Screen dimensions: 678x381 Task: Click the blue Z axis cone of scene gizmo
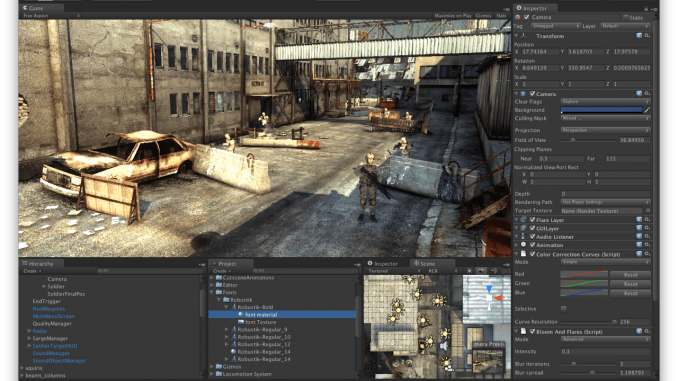coord(489,288)
